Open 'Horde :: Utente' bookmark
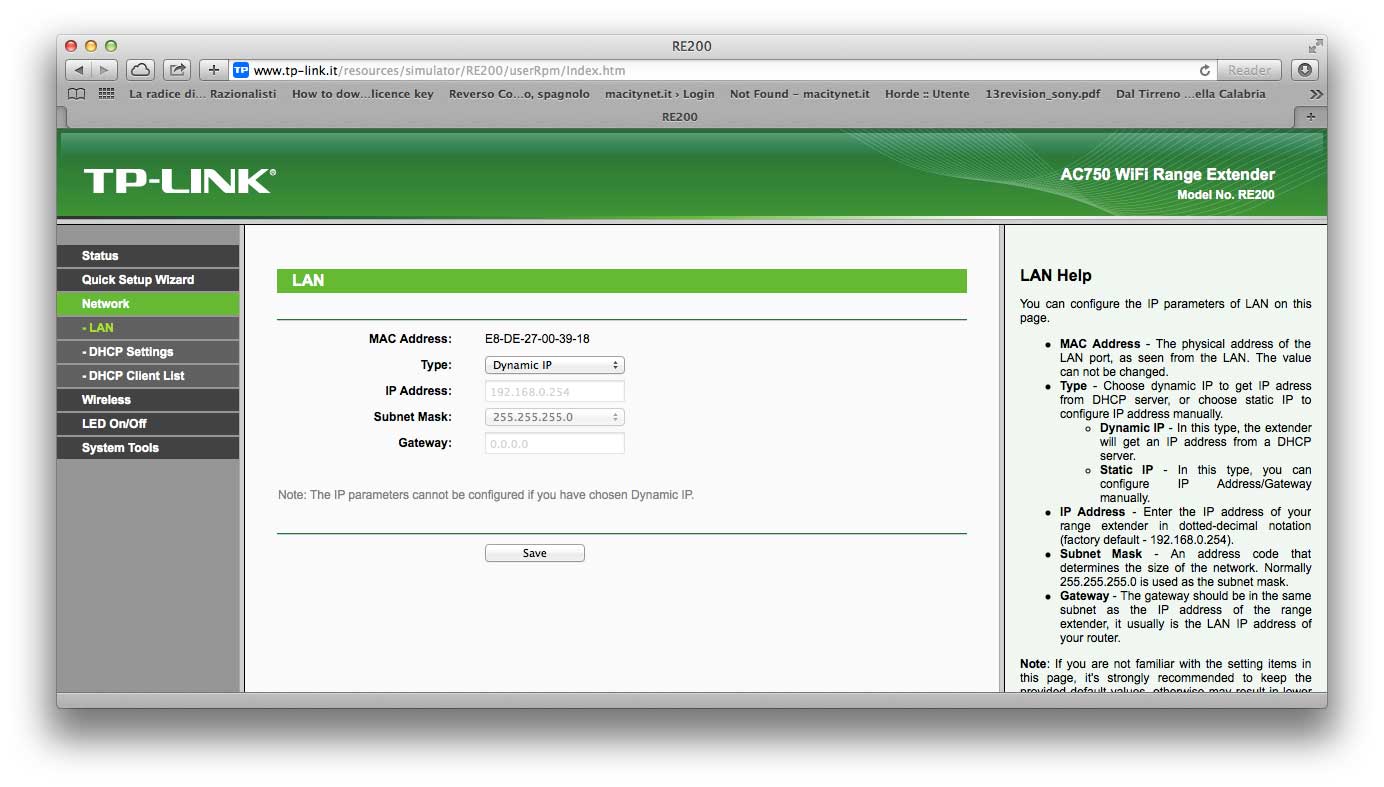This screenshot has height=787, width=1384. pos(927,94)
